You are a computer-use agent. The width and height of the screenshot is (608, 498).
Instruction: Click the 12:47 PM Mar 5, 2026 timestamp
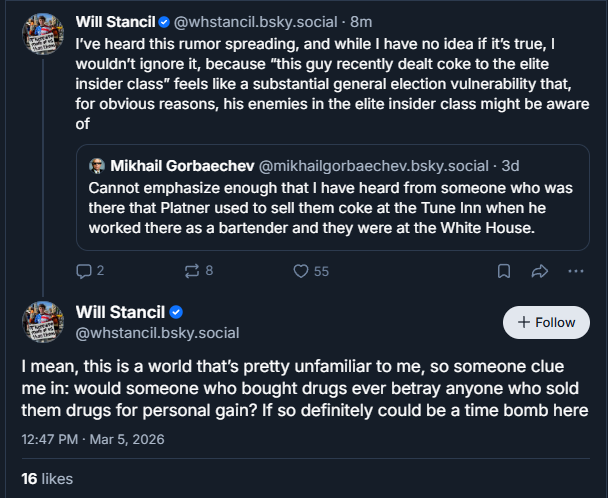93,439
